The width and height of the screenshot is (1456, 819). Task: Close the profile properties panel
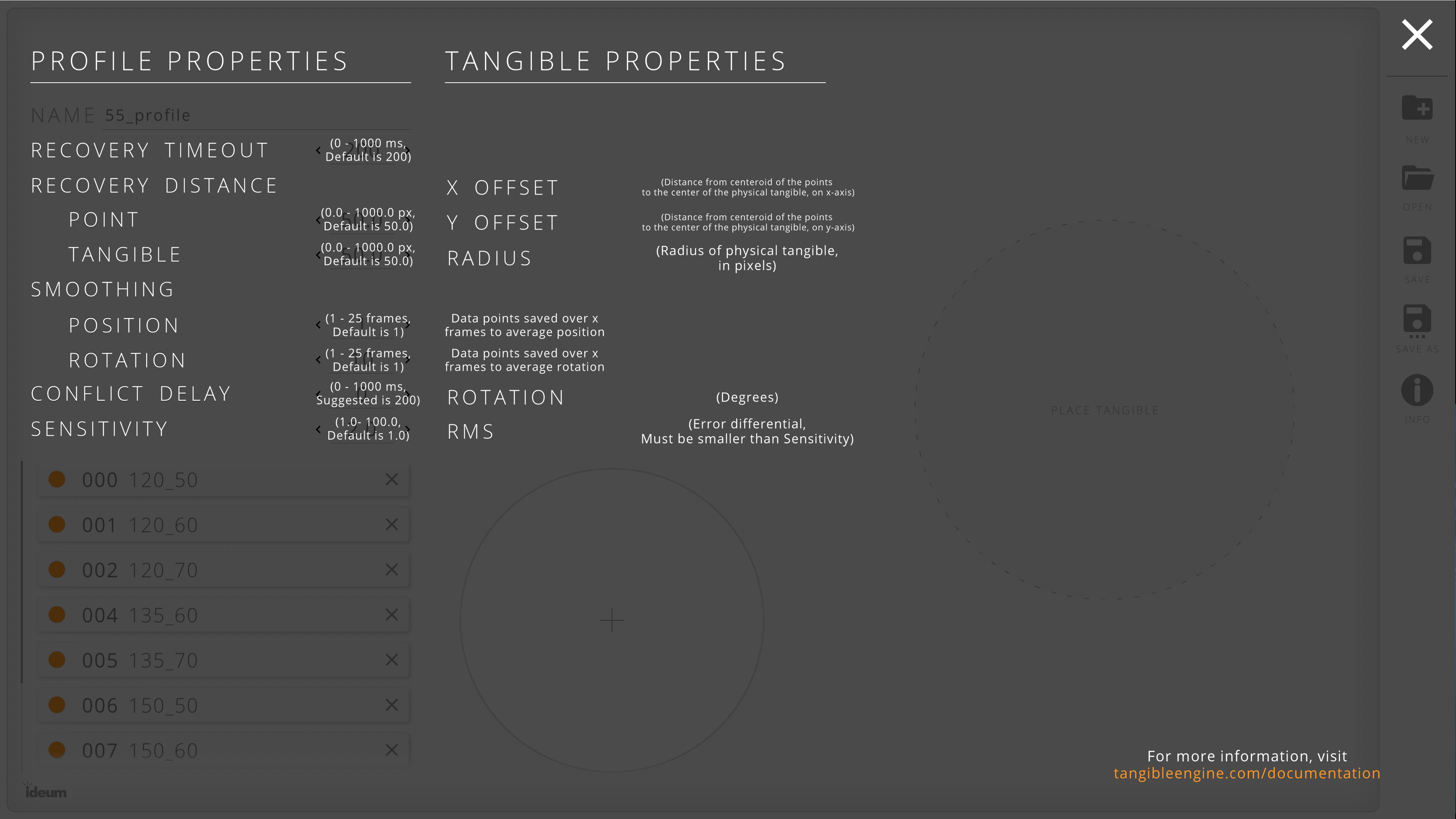1418,34
